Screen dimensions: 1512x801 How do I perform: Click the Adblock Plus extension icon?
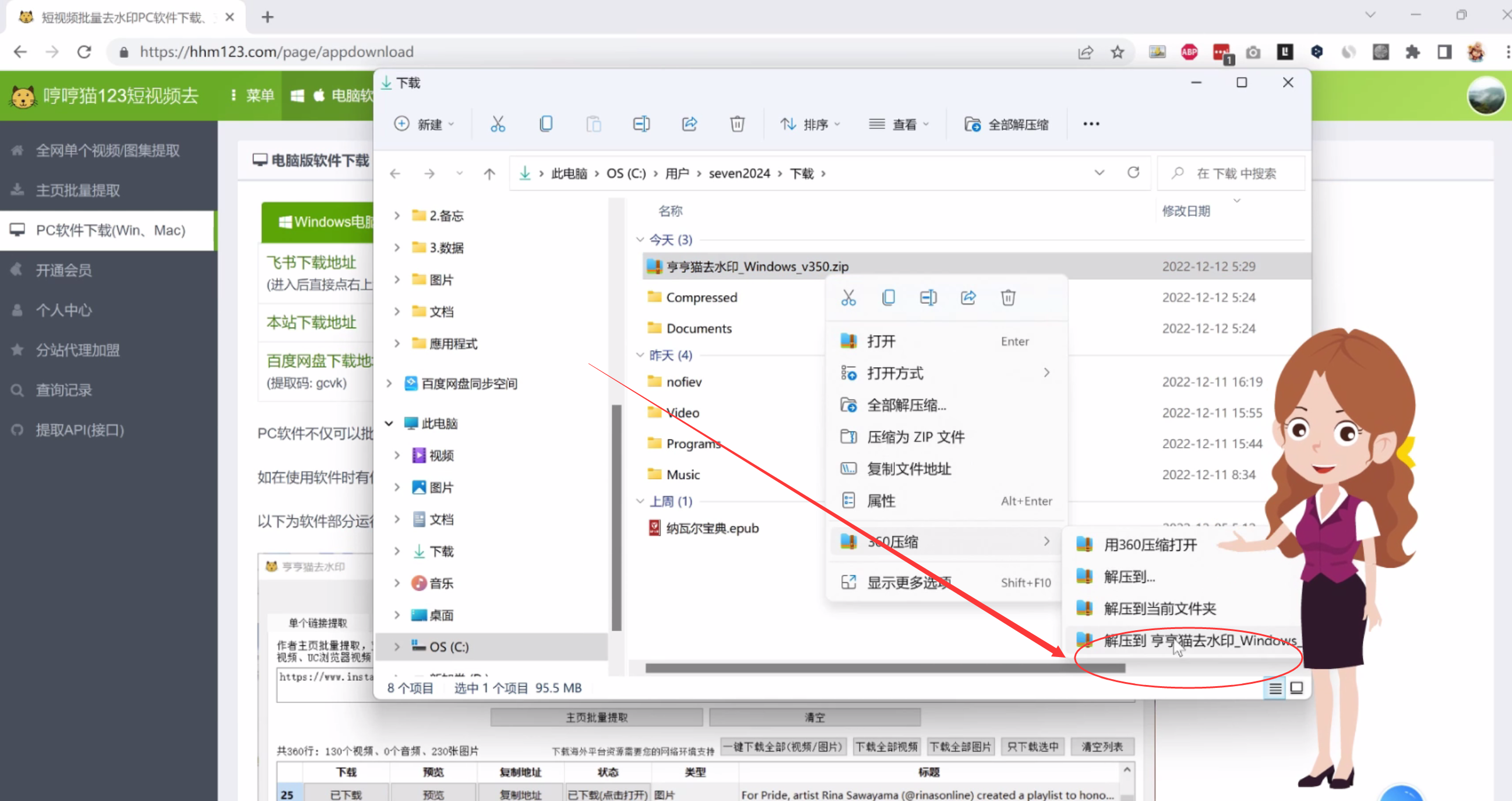[1189, 52]
